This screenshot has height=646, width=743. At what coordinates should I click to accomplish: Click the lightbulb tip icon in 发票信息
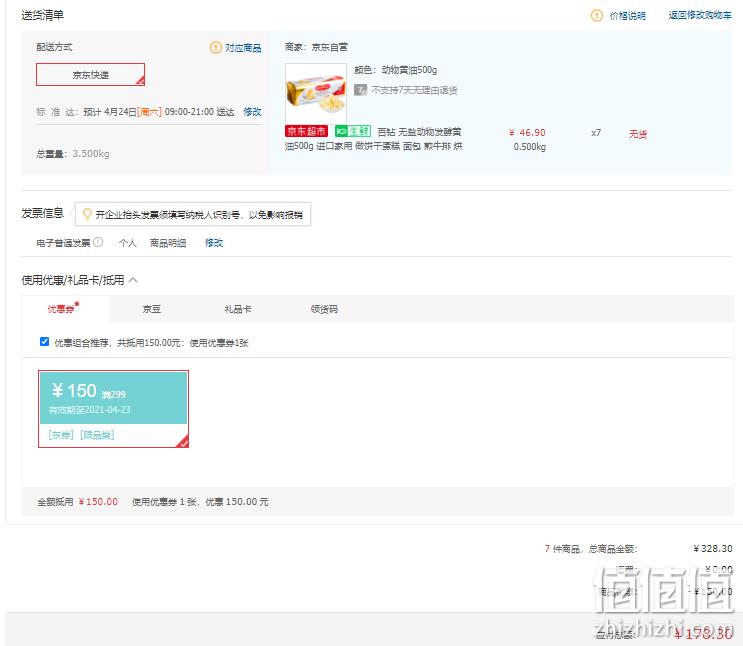pos(87,214)
